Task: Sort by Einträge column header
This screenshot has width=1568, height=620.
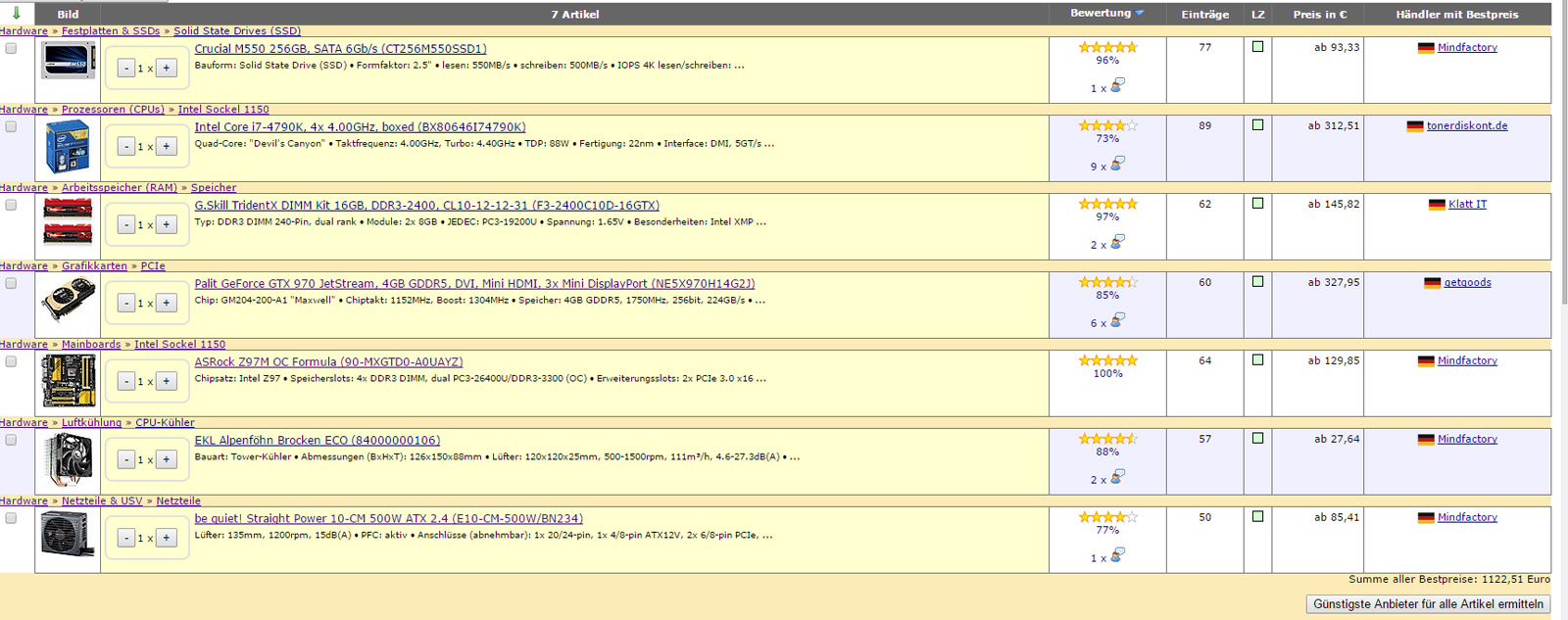Action: 1204,15
